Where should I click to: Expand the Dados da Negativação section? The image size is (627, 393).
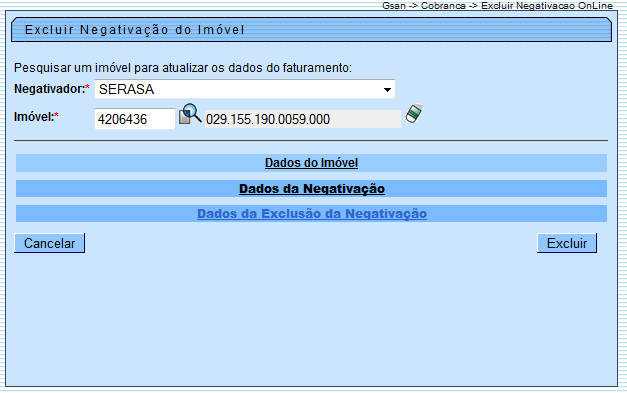coord(312,189)
